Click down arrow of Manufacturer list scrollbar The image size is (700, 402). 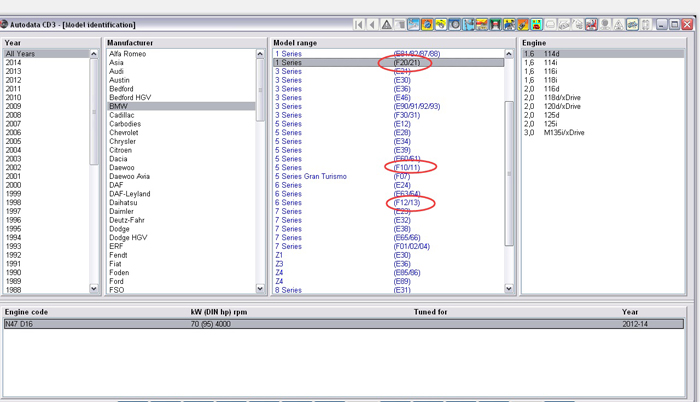pos(260,289)
